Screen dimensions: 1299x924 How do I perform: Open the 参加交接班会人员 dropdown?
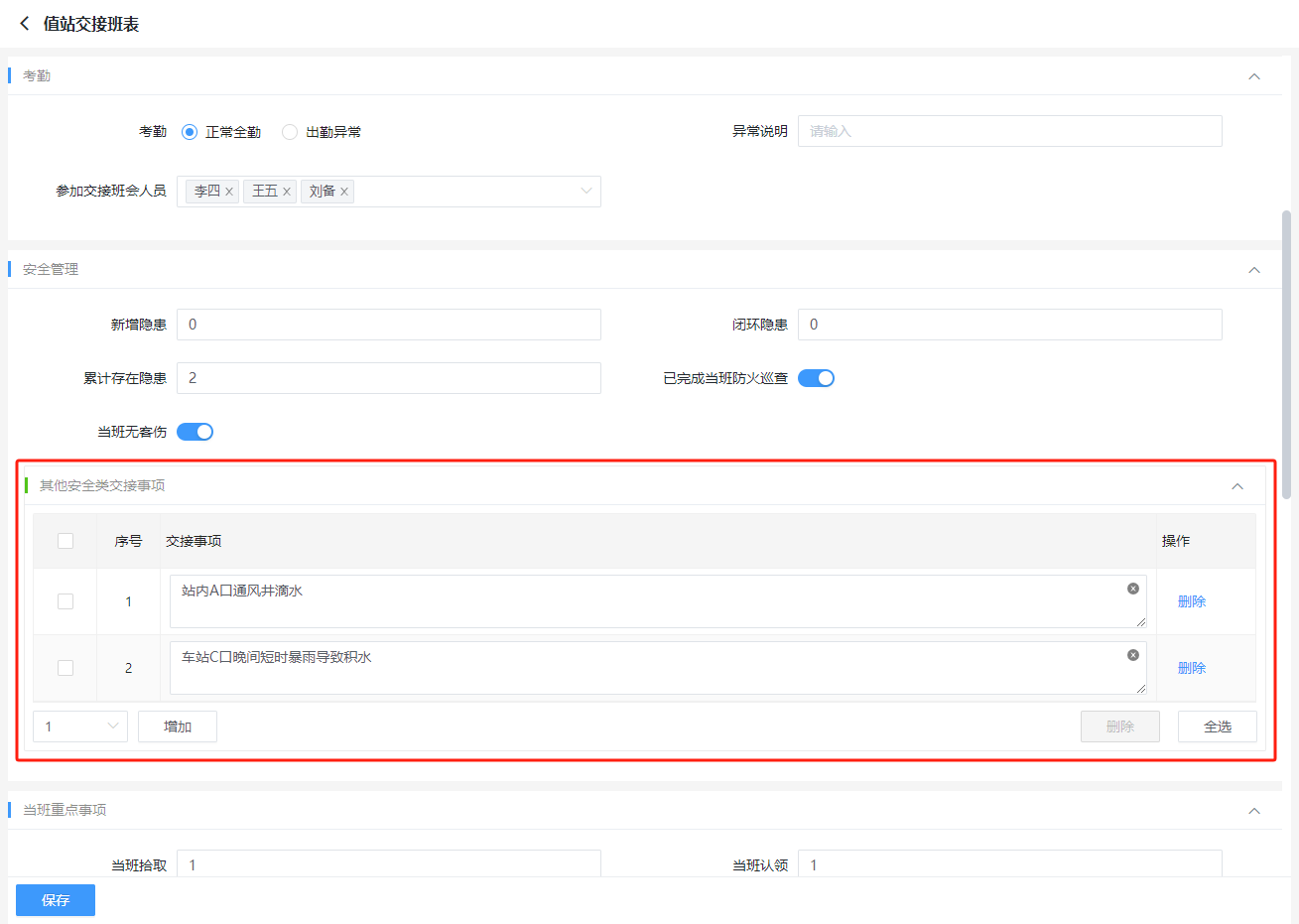(x=585, y=192)
